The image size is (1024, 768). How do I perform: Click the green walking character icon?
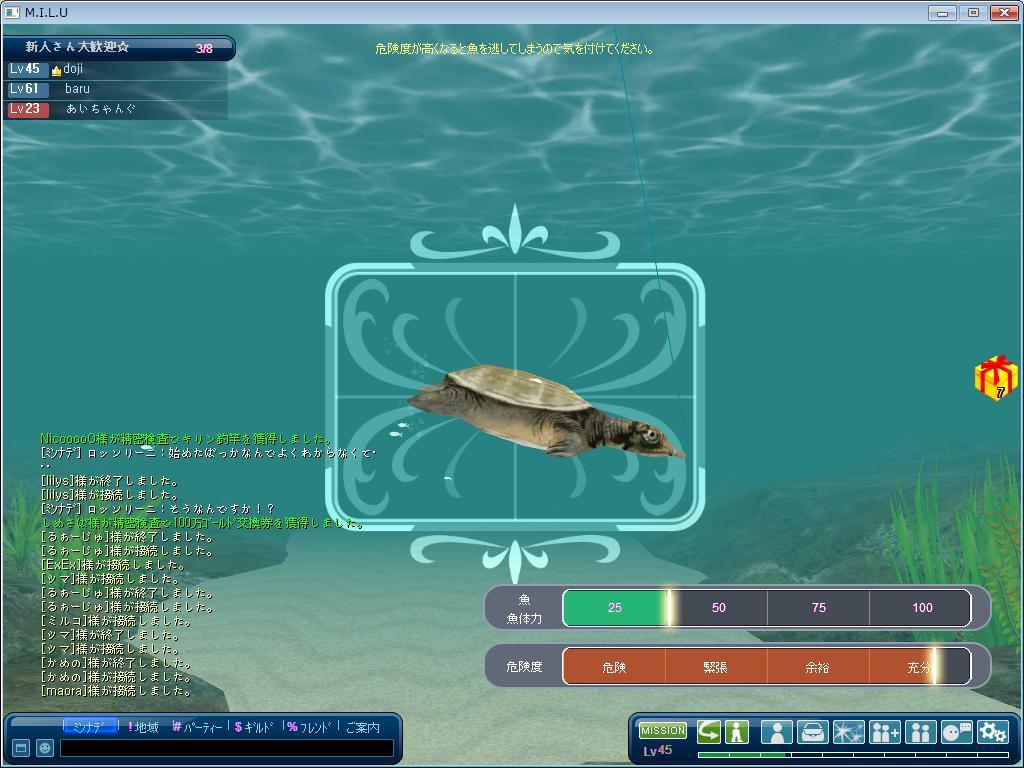click(737, 732)
